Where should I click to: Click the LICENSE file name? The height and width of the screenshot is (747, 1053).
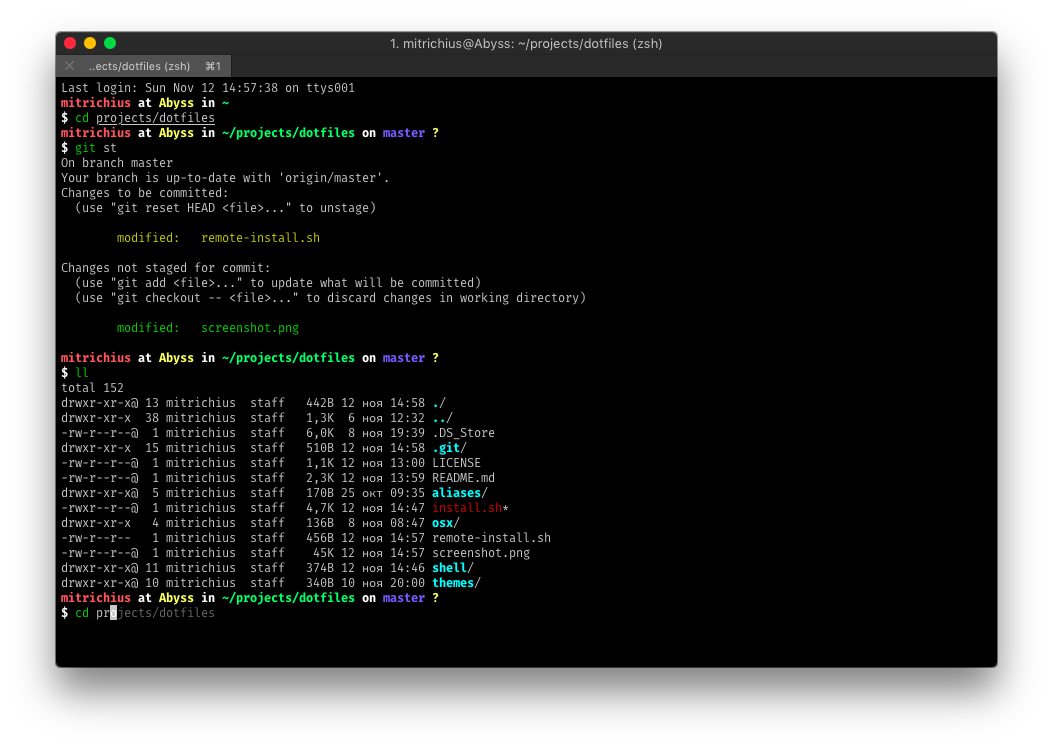pyautogui.click(x=457, y=463)
